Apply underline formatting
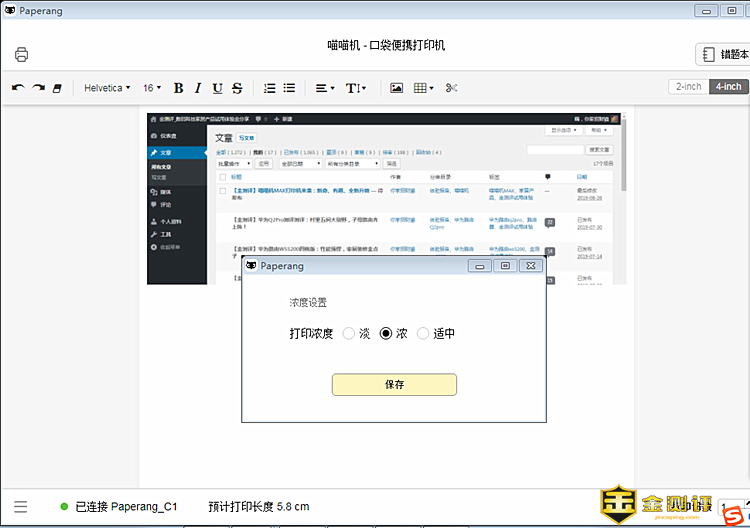The height and width of the screenshot is (528, 750). pos(217,88)
